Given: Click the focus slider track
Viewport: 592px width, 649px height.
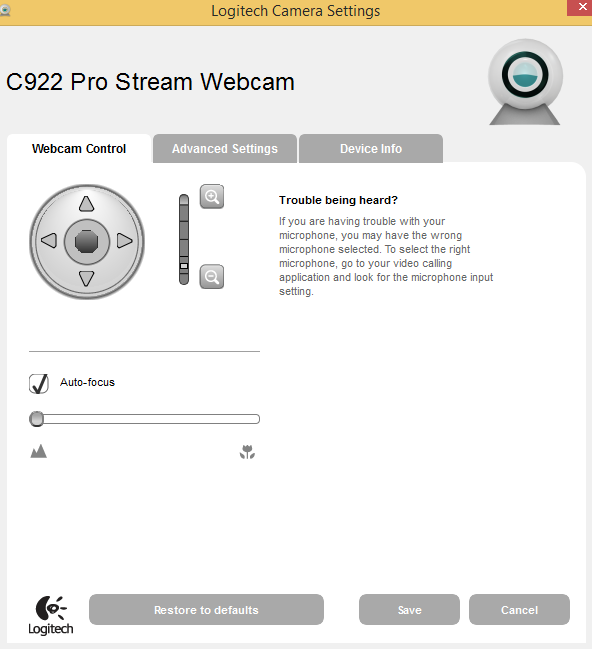Looking at the screenshot, I should (x=144, y=419).
